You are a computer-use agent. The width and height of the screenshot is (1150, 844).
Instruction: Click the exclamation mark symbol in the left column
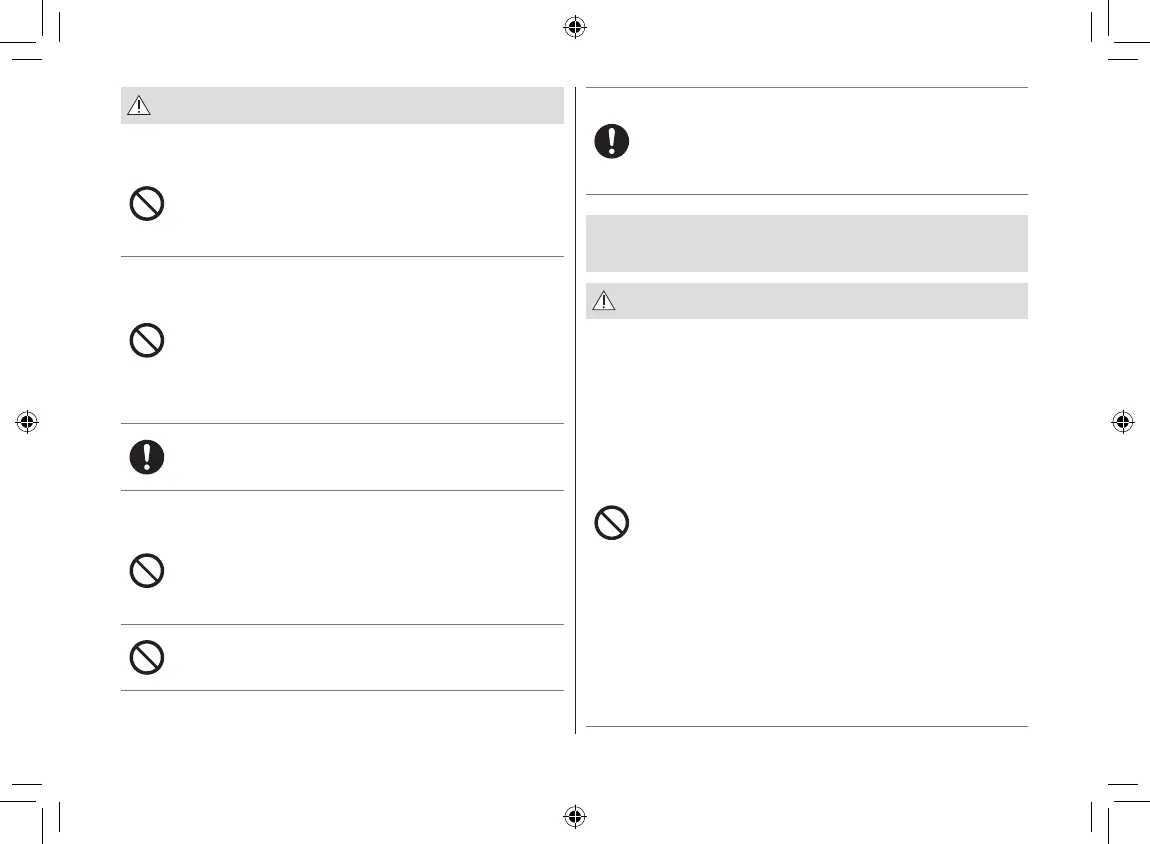tap(147, 457)
